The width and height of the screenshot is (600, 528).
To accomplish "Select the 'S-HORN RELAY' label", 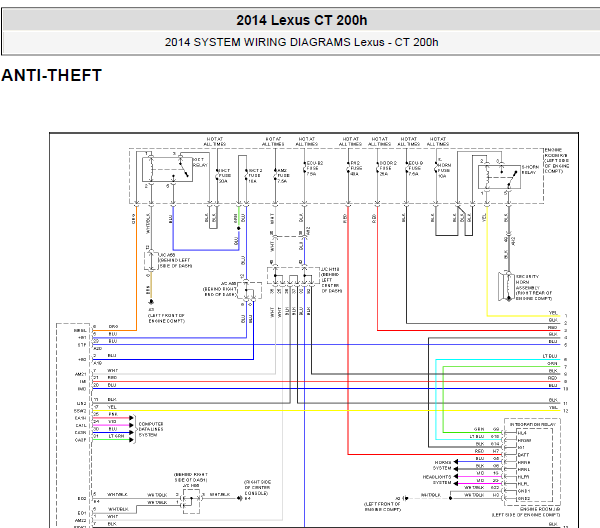I will point(530,169).
